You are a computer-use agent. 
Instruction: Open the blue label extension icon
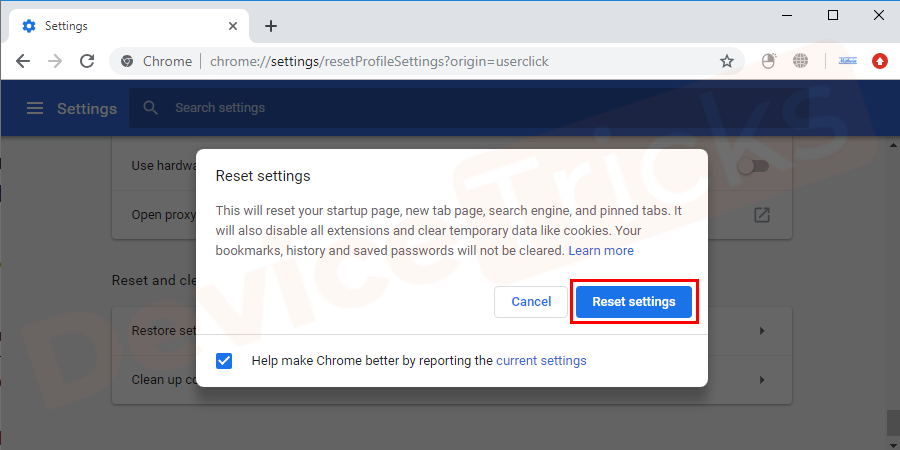(848, 61)
